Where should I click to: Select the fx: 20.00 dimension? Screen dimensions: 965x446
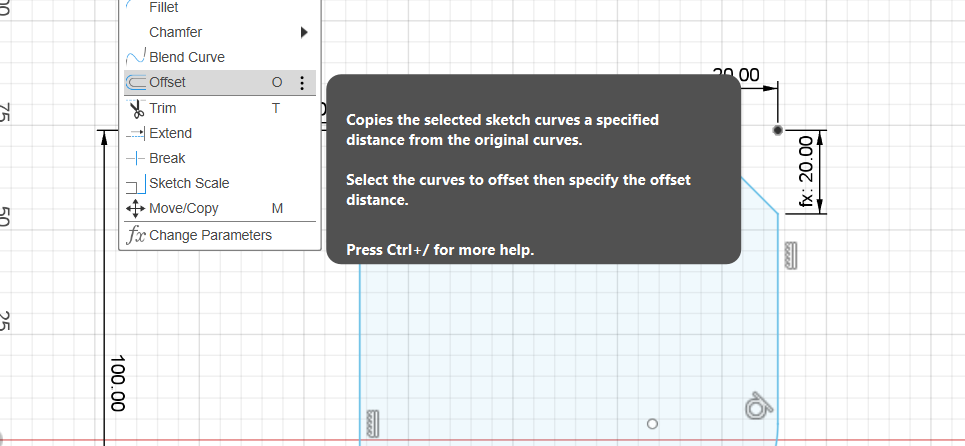point(806,172)
